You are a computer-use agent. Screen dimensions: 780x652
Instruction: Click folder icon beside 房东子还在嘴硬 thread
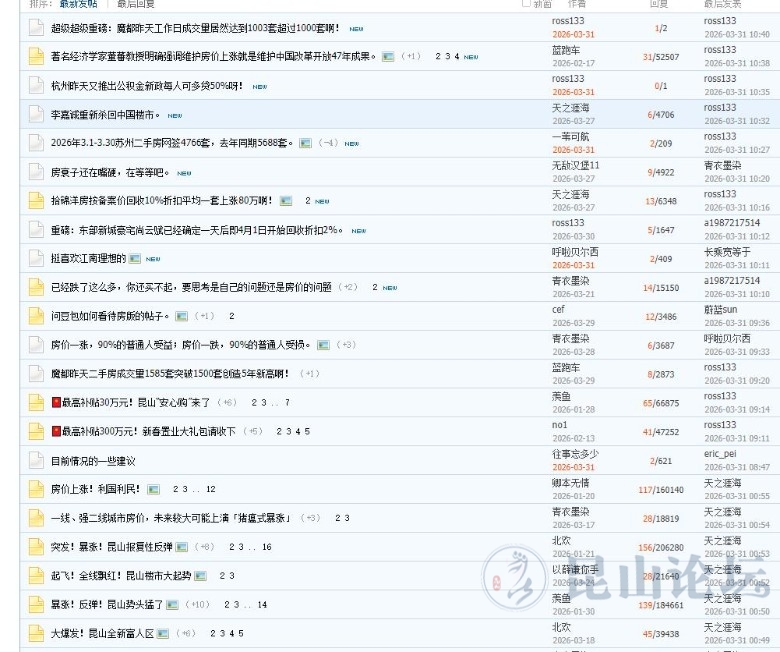(36, 172)
